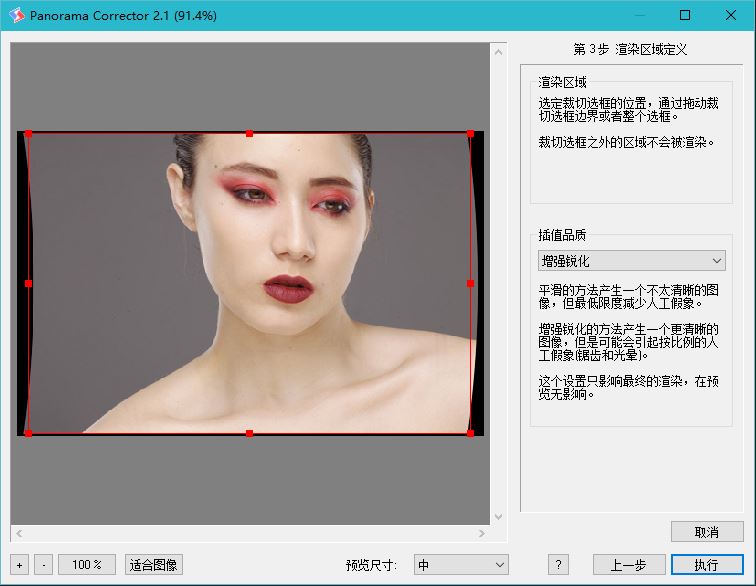Screen dimensions: 756x586
Task: Select the top-left crop frame handle
Action: 28,133
